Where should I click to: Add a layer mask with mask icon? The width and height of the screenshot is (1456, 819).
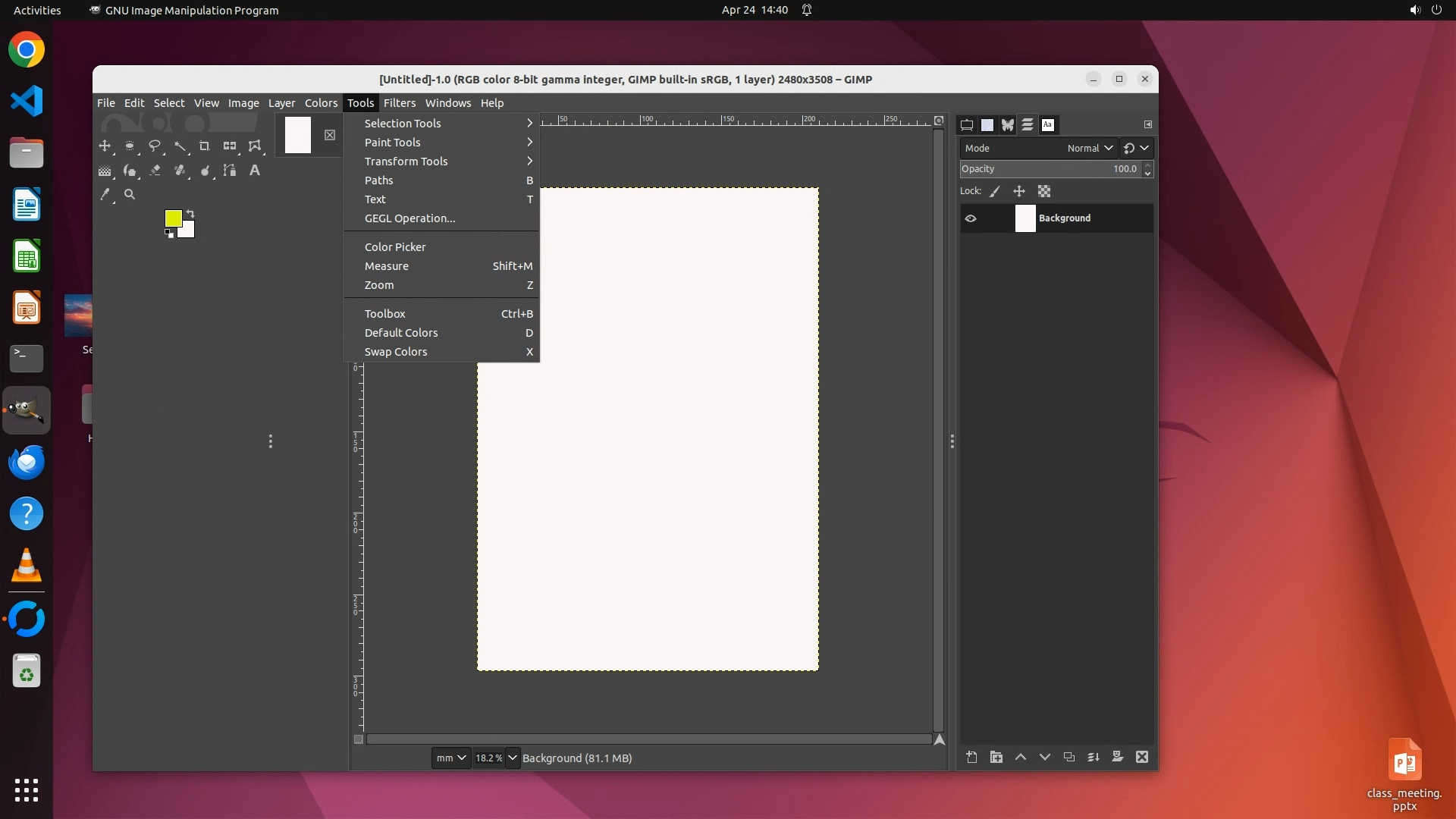[x=1117, y=757]
